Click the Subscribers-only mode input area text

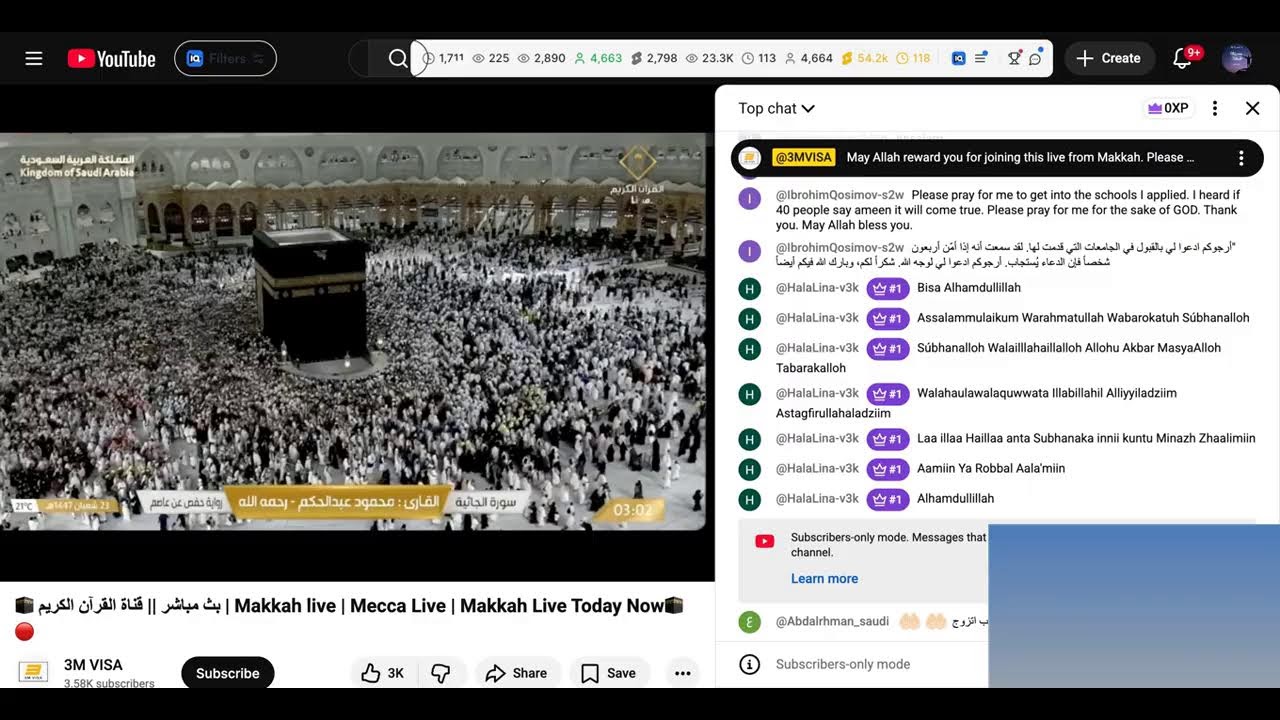(843, 664)
